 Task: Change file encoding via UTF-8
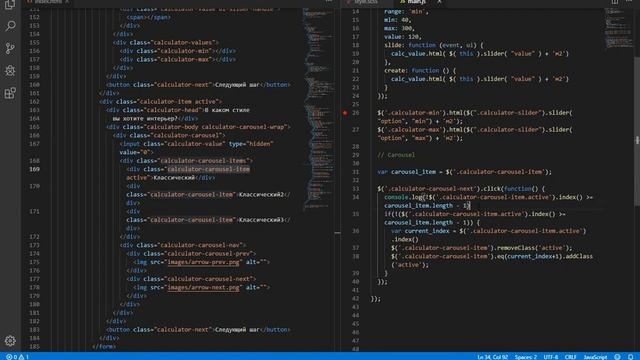(x=551, y=357)
